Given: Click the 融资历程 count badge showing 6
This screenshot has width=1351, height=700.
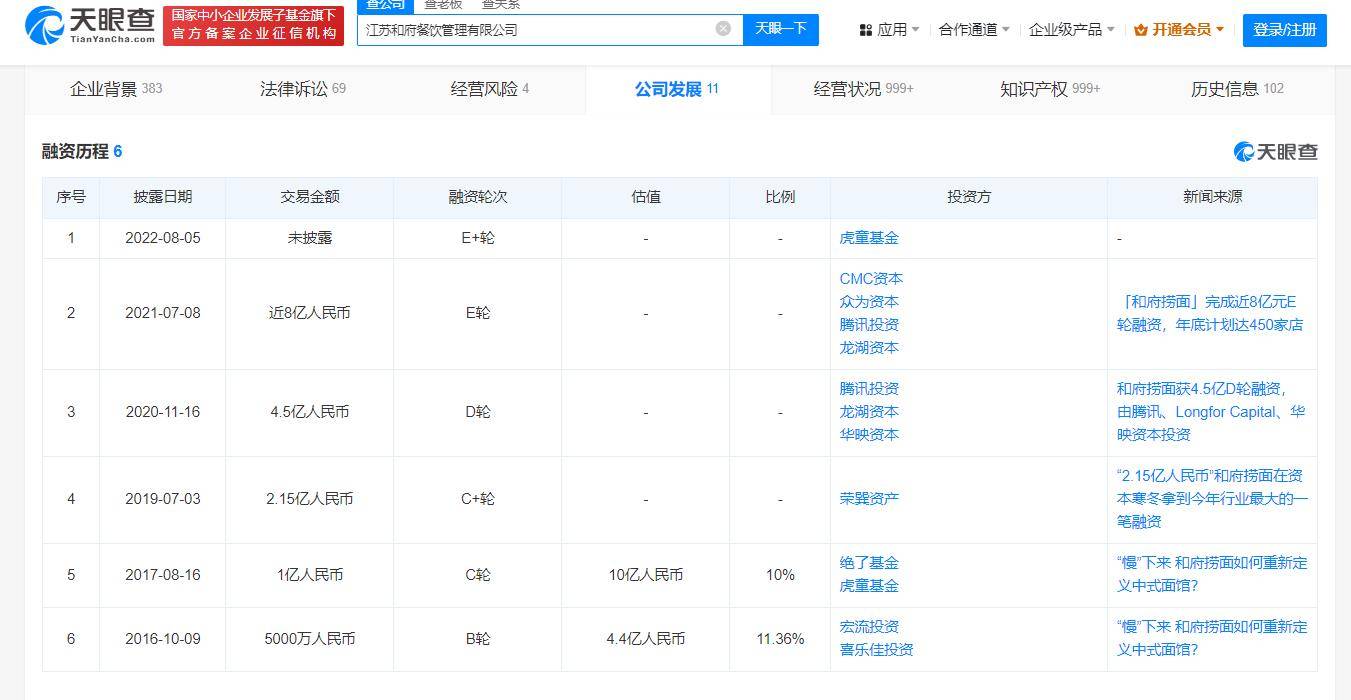Looking at the screenshot, I should coord(116,151).
